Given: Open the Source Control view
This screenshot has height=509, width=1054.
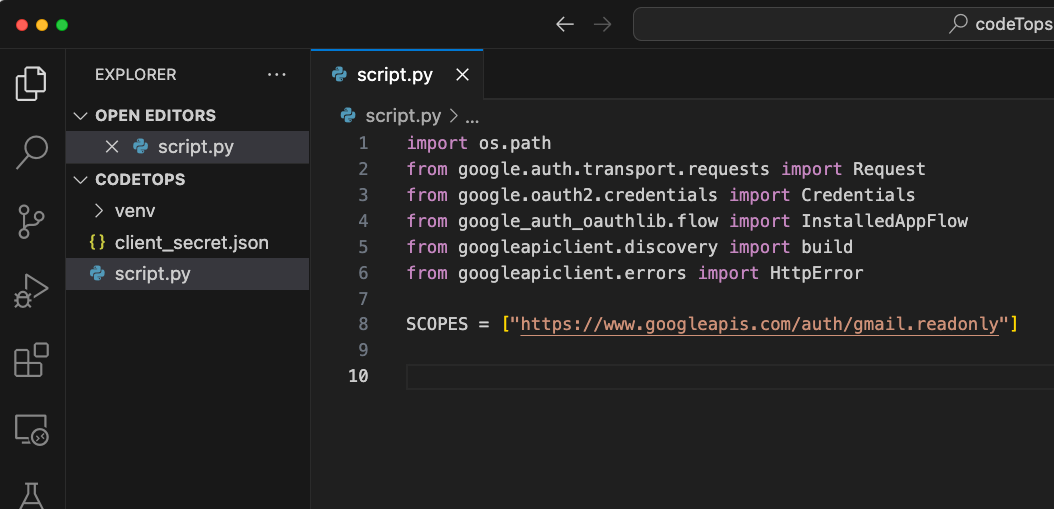Looking at the screenshot, I should point(31,222).
